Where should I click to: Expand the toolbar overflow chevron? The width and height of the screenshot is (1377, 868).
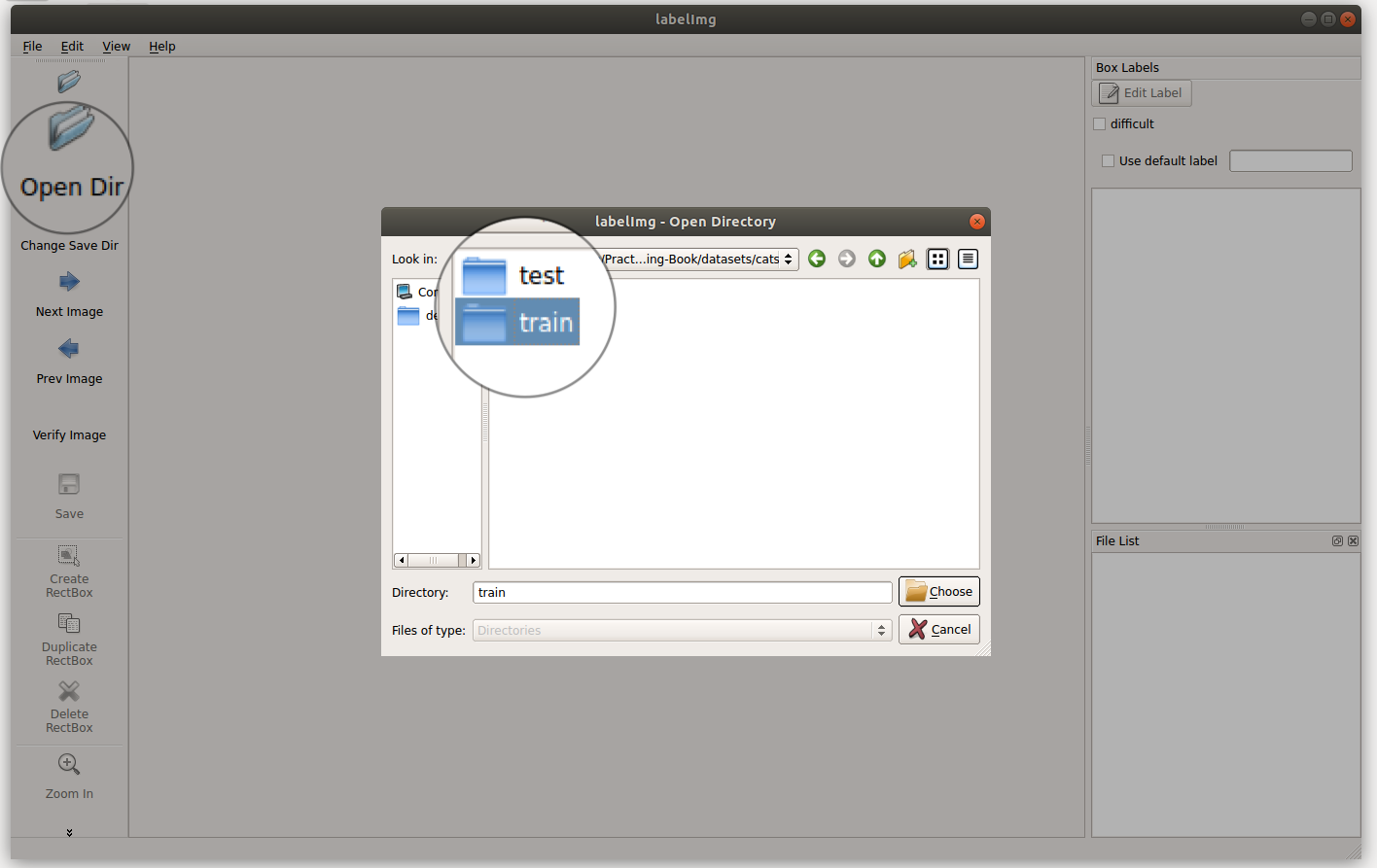(x=69, y=832)
